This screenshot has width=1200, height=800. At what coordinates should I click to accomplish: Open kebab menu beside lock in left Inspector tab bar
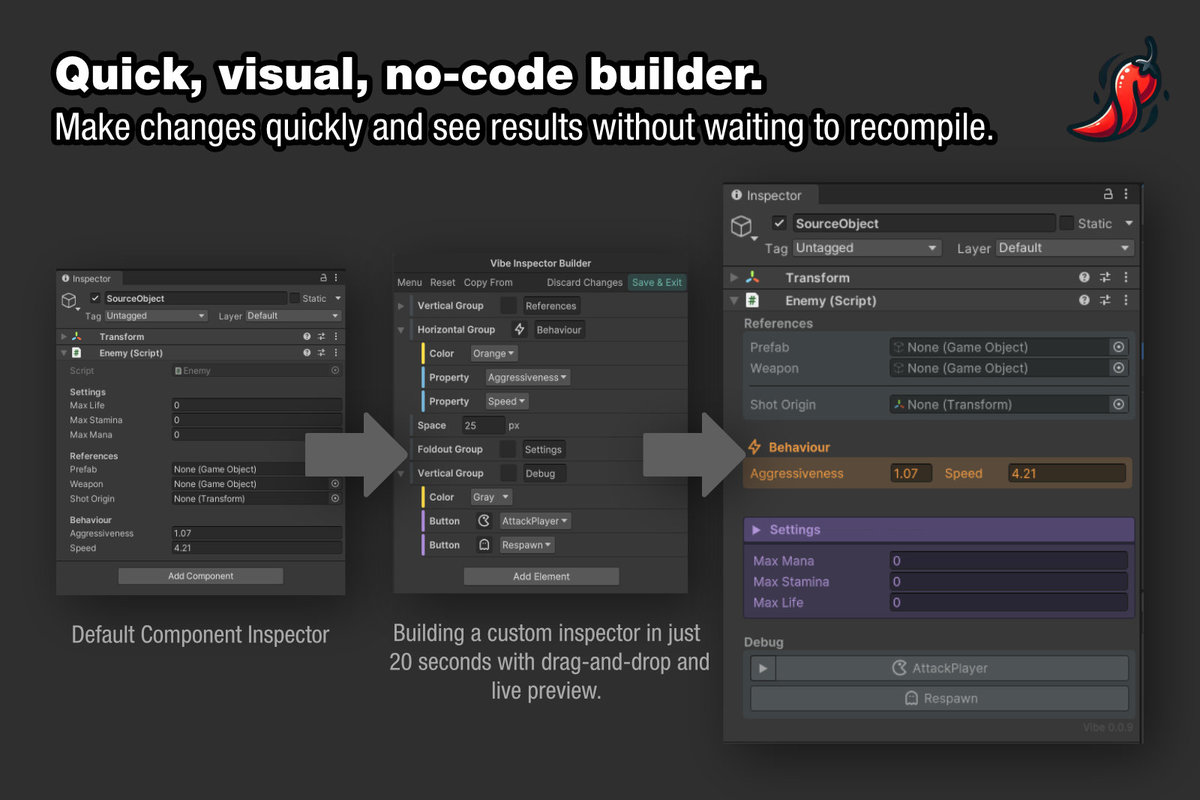point(335,278)
